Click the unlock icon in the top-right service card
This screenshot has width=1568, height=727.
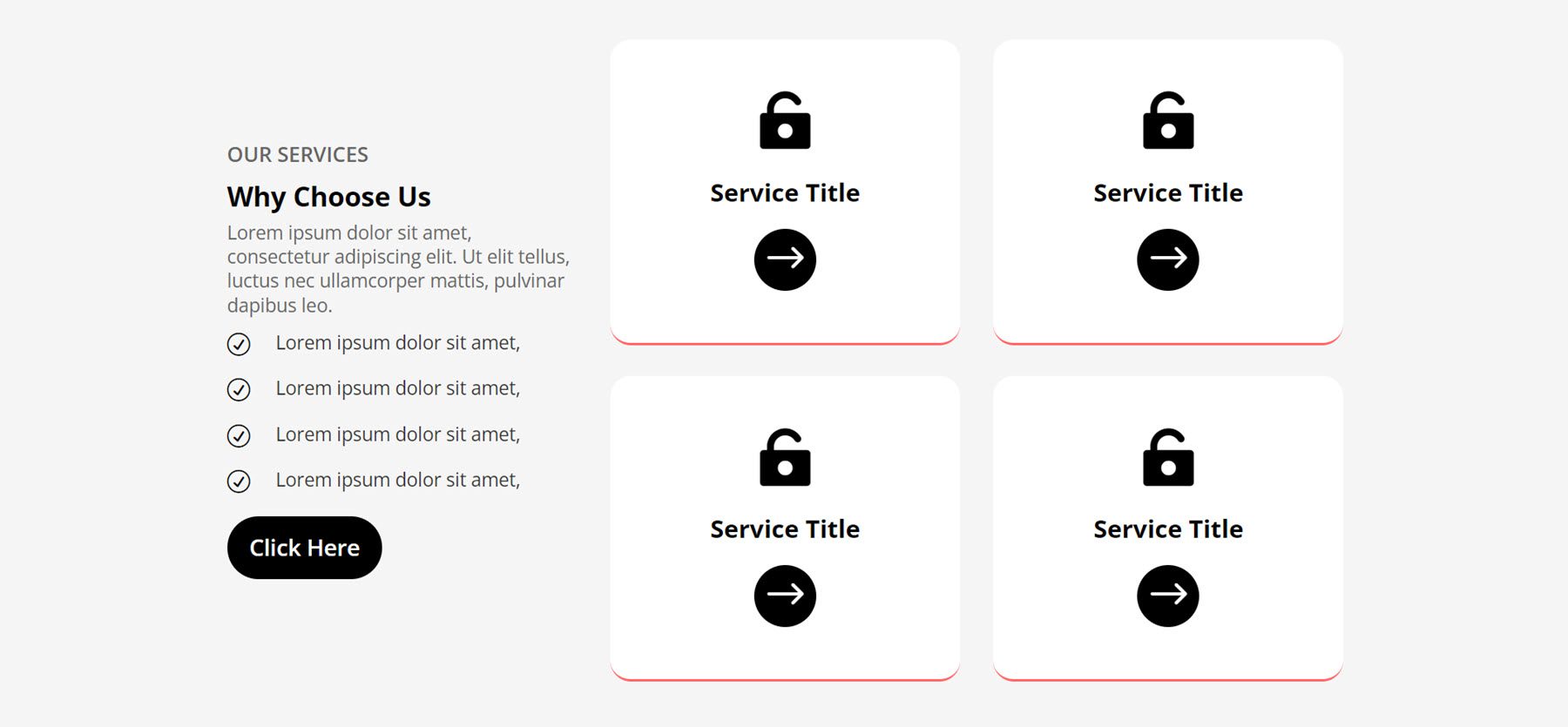1168,121
